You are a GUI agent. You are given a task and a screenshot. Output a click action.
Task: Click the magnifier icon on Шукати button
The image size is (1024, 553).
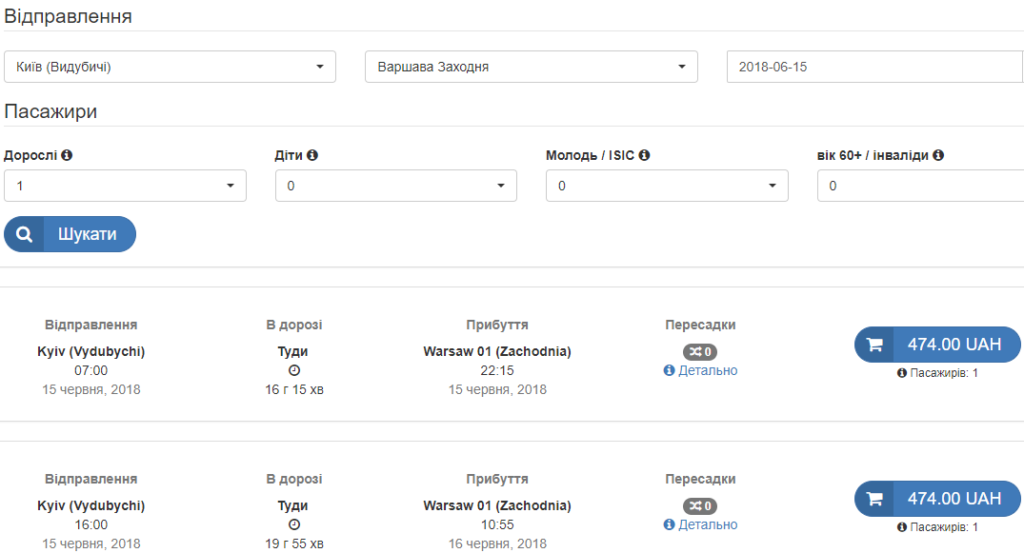click(24, 234)
